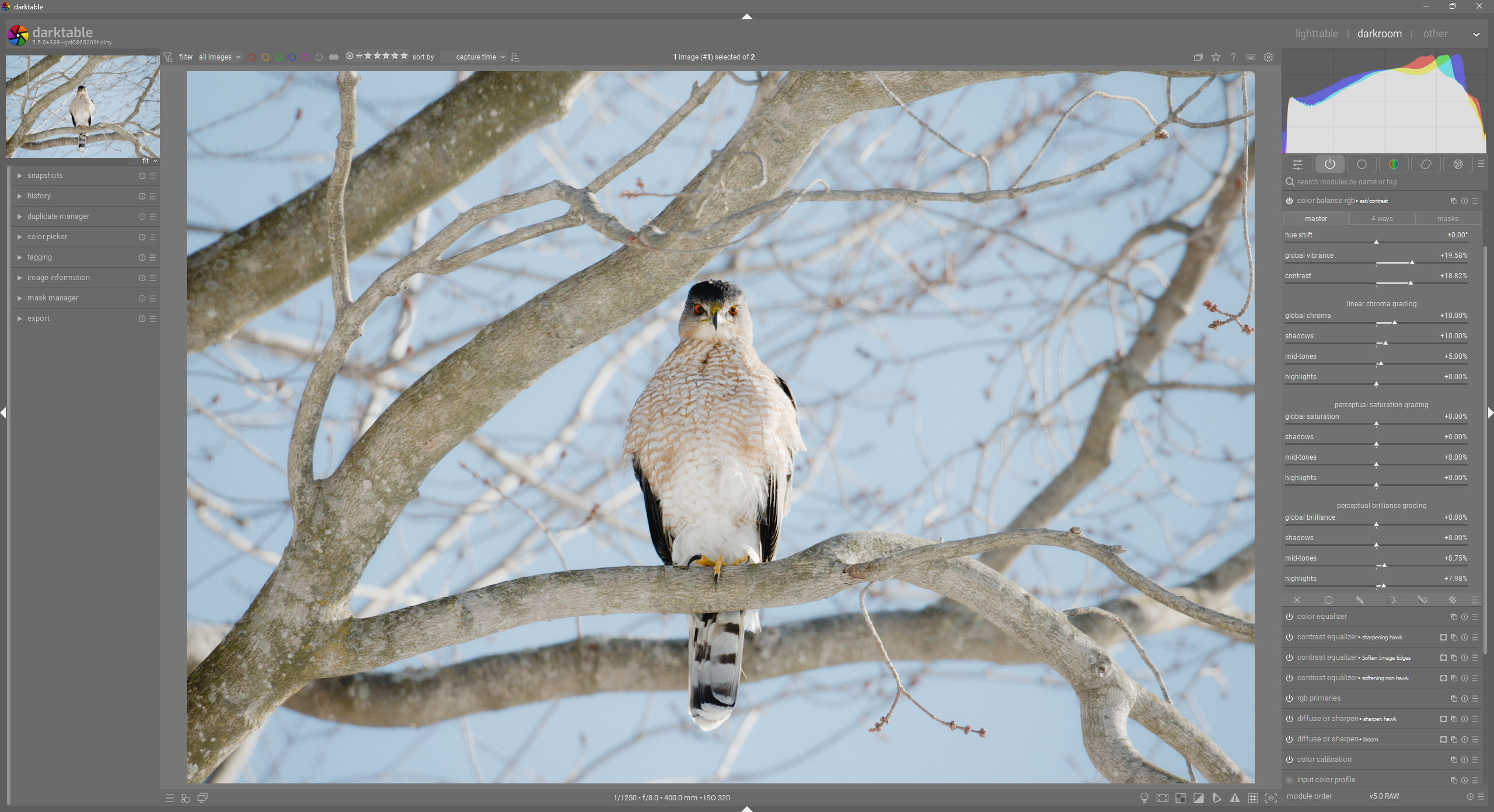Show the effects modules group
1494x812 pixels.
point(1458,164)
